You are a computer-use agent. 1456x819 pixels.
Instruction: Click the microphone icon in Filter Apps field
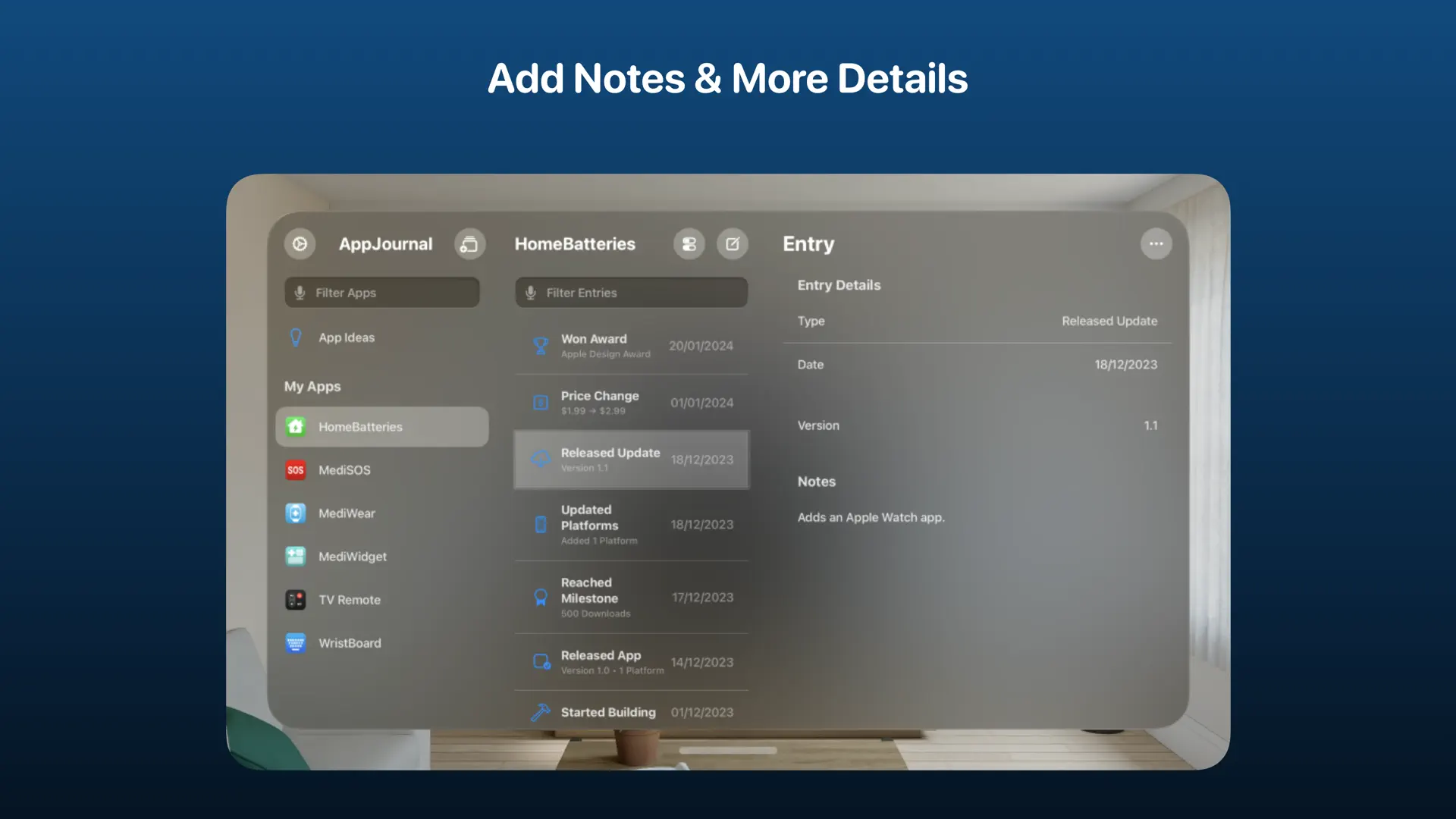click(x=300, y=292)
